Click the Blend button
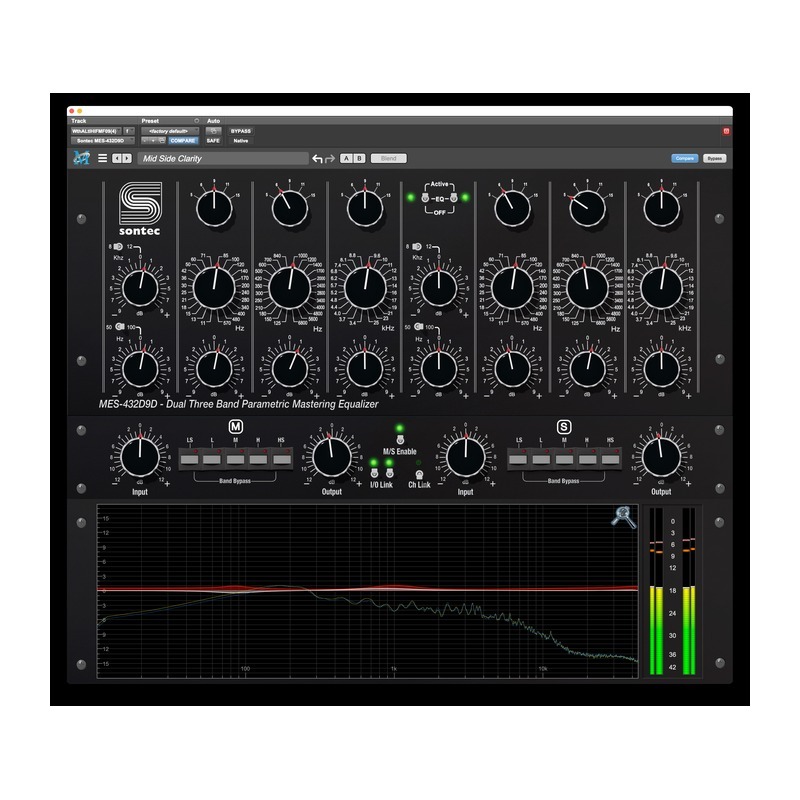800x800 pixels. tap(388, 159)
